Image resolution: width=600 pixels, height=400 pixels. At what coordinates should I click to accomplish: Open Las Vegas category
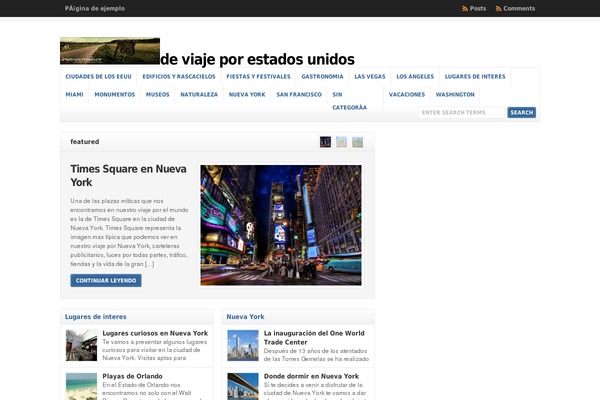click(x=370, y=77)
